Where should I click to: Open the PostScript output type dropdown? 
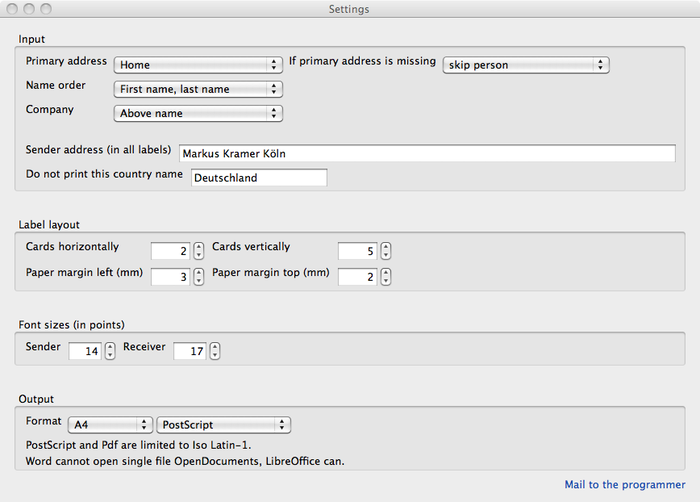click(x=224, y=424)
